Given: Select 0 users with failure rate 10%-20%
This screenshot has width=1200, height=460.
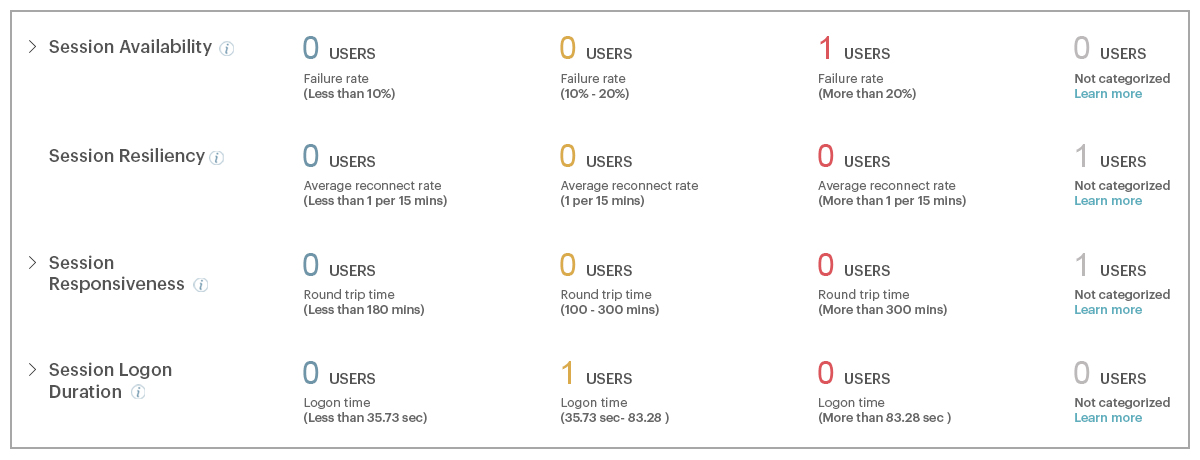Looking at the screenshot, I should pos(596,48).
